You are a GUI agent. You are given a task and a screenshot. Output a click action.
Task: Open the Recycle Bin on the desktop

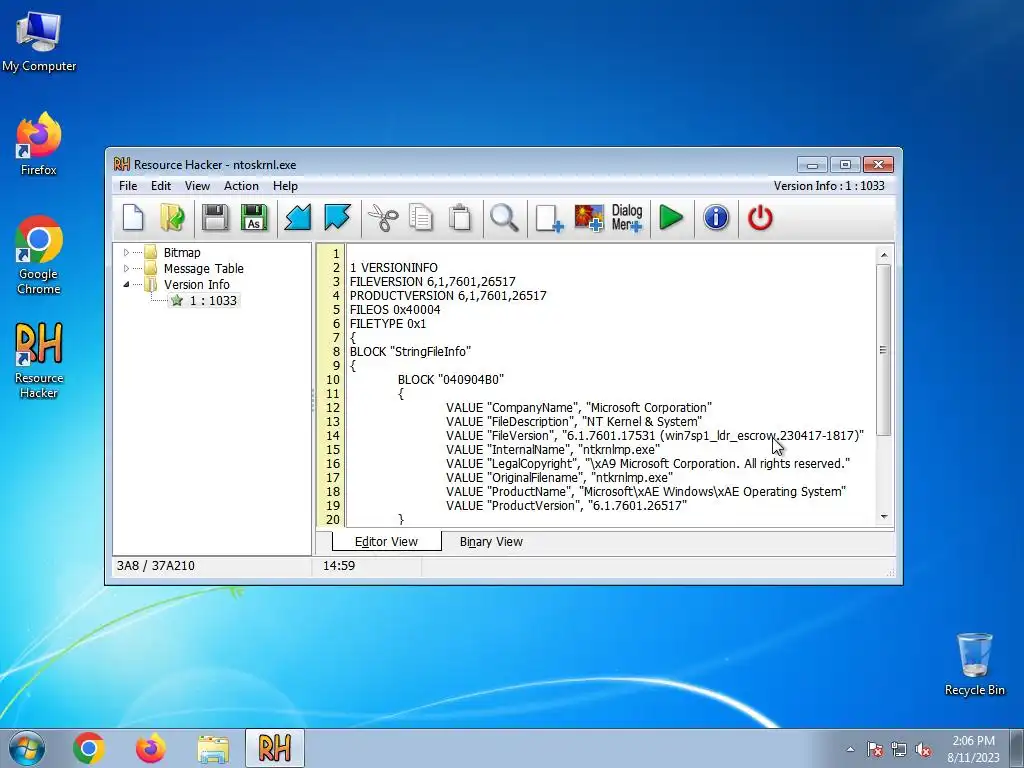pos(974,664)
